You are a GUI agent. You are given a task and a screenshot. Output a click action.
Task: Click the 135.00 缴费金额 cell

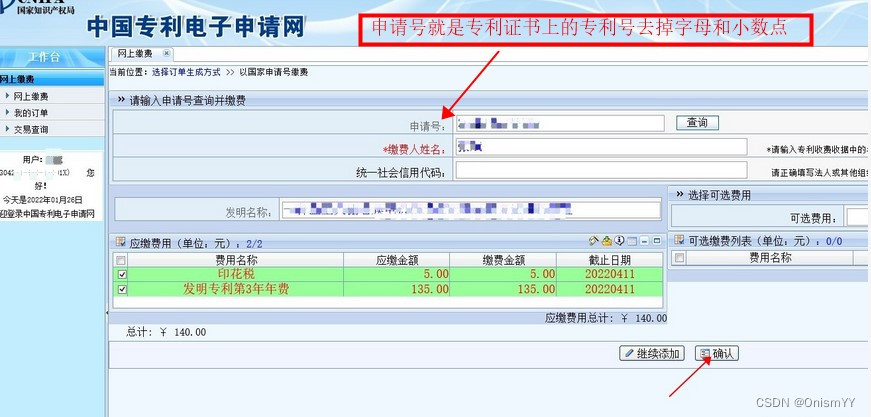(503, 289)
